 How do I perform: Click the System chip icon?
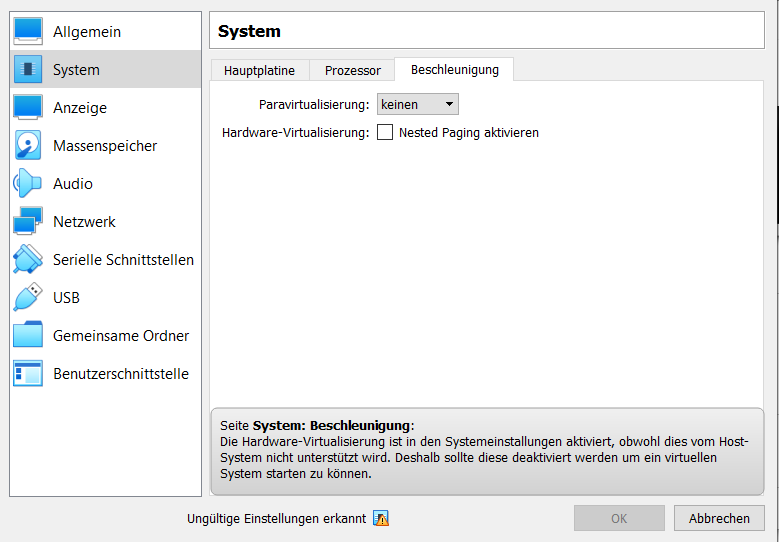click(28, 69)
